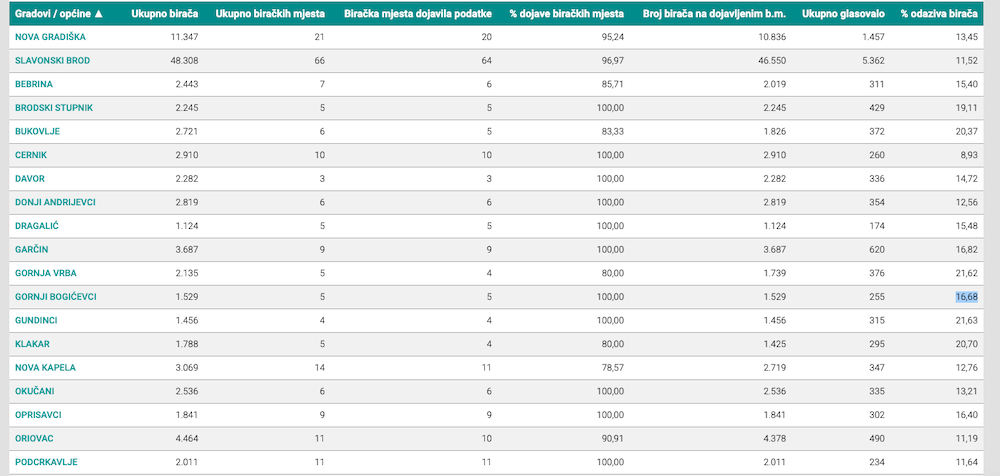Screen dimensions: 1000x476
Task: Open DONJI ANDRIJEVCI link
Action: (55, 202)
